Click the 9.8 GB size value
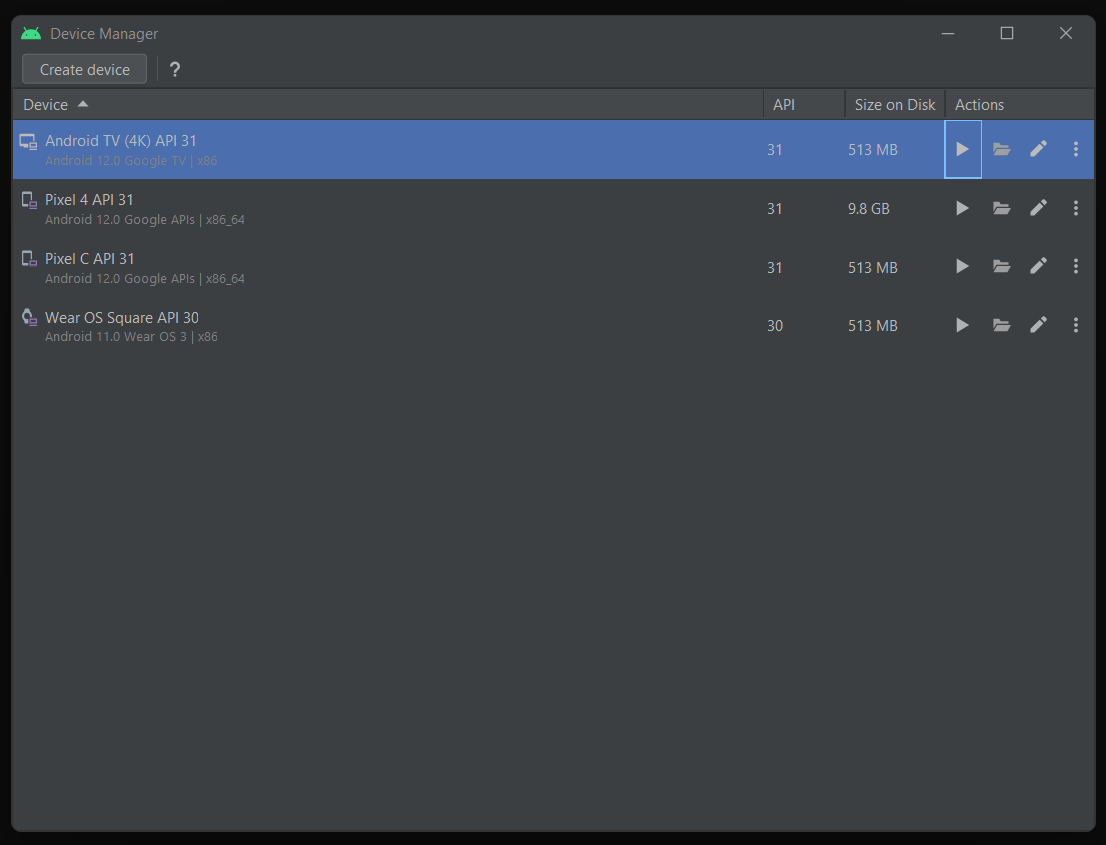 [868, 209]
